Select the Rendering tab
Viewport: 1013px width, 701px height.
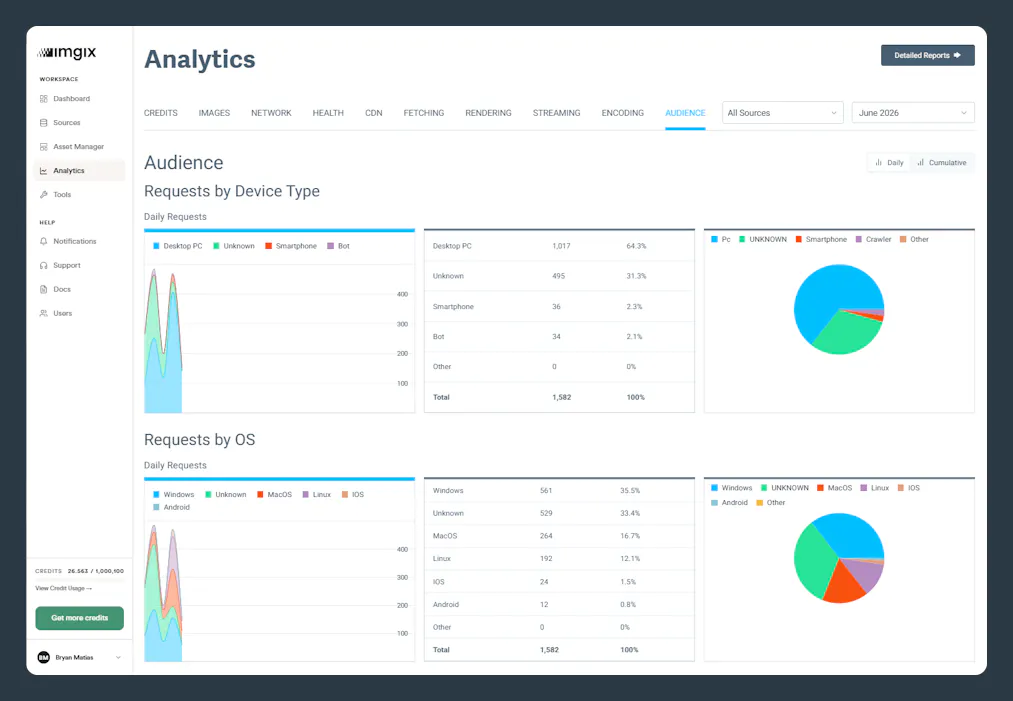pyautogui.click(x=488, y=113)
